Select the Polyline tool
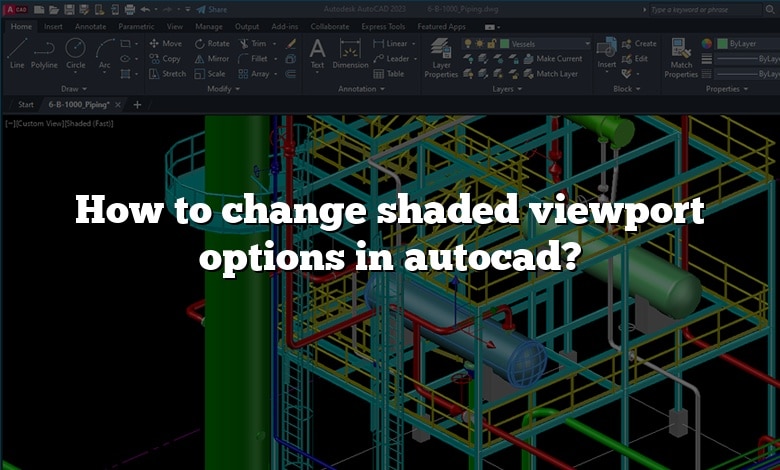 44,54
